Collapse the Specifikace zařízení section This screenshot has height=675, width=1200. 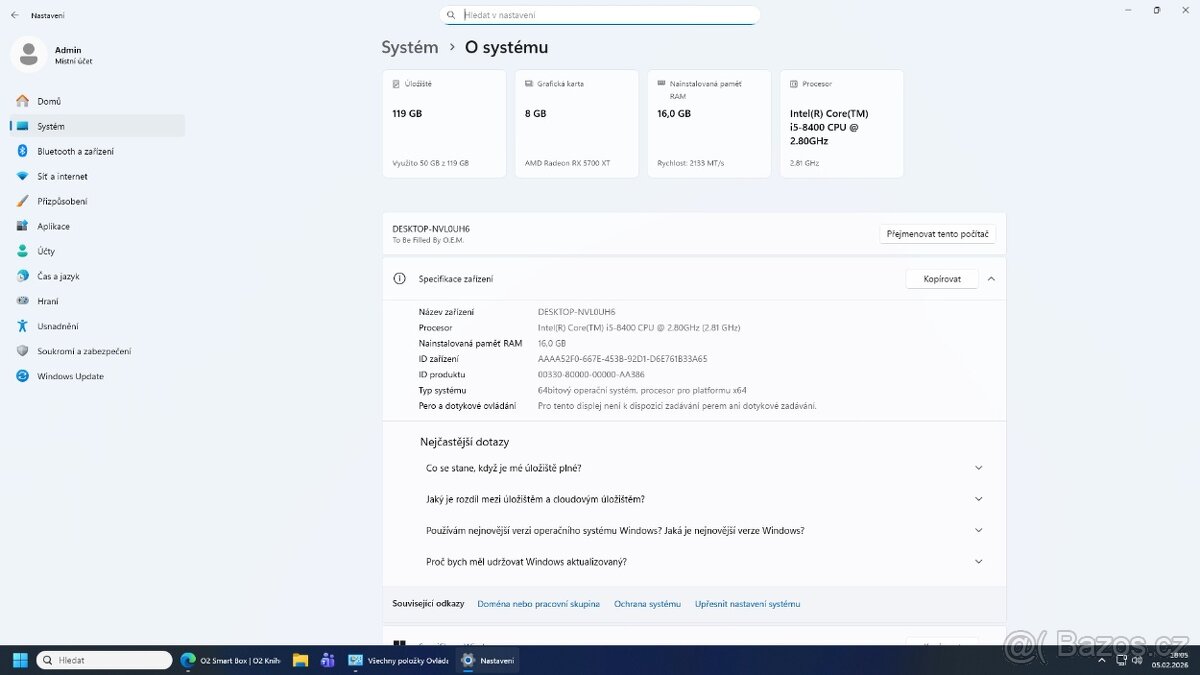(x=990, y=278)
